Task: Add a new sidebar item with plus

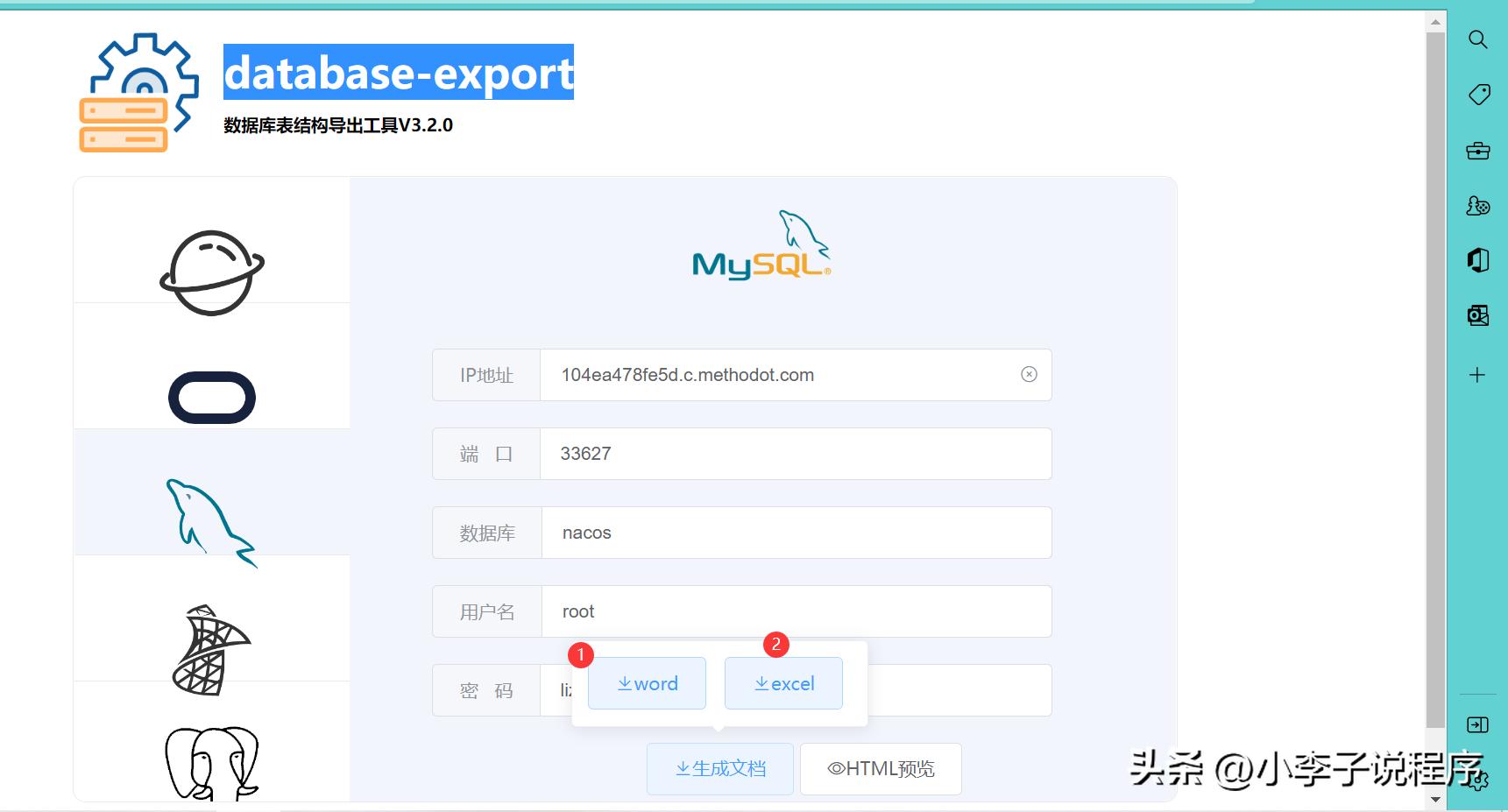Action: click(x=1477, y=375)
